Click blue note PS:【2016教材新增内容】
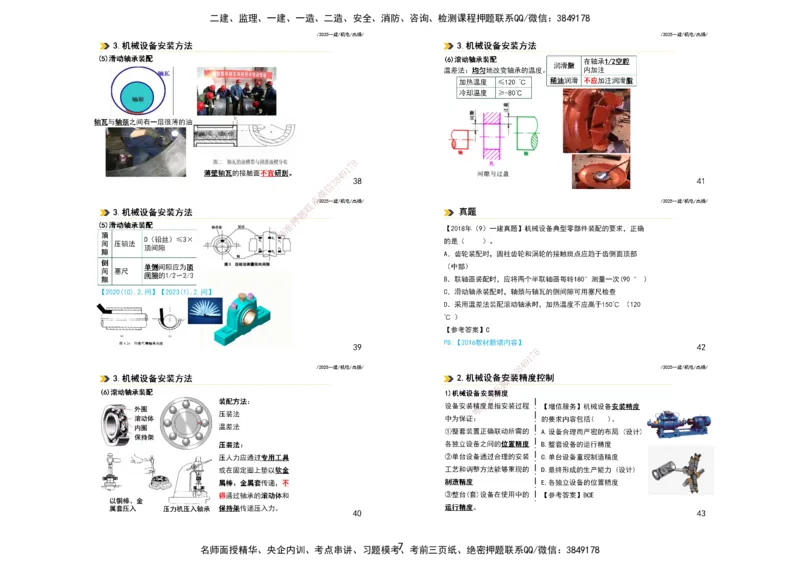800x566 pixels. 483,342
